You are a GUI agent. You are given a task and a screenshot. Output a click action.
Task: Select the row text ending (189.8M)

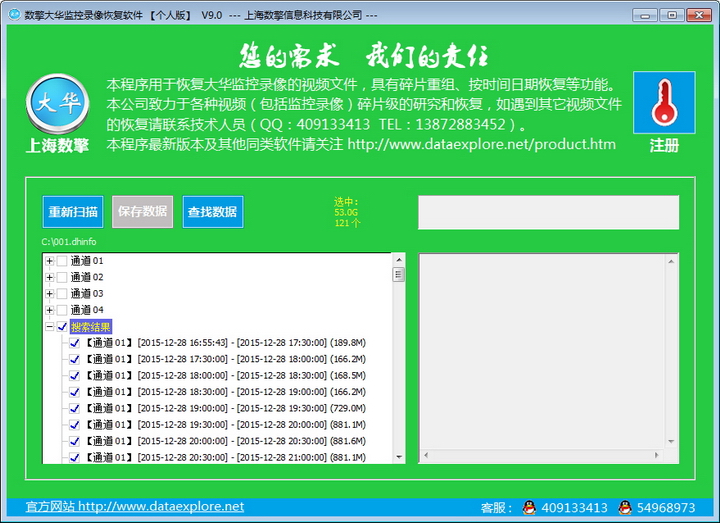click(225, 343)
